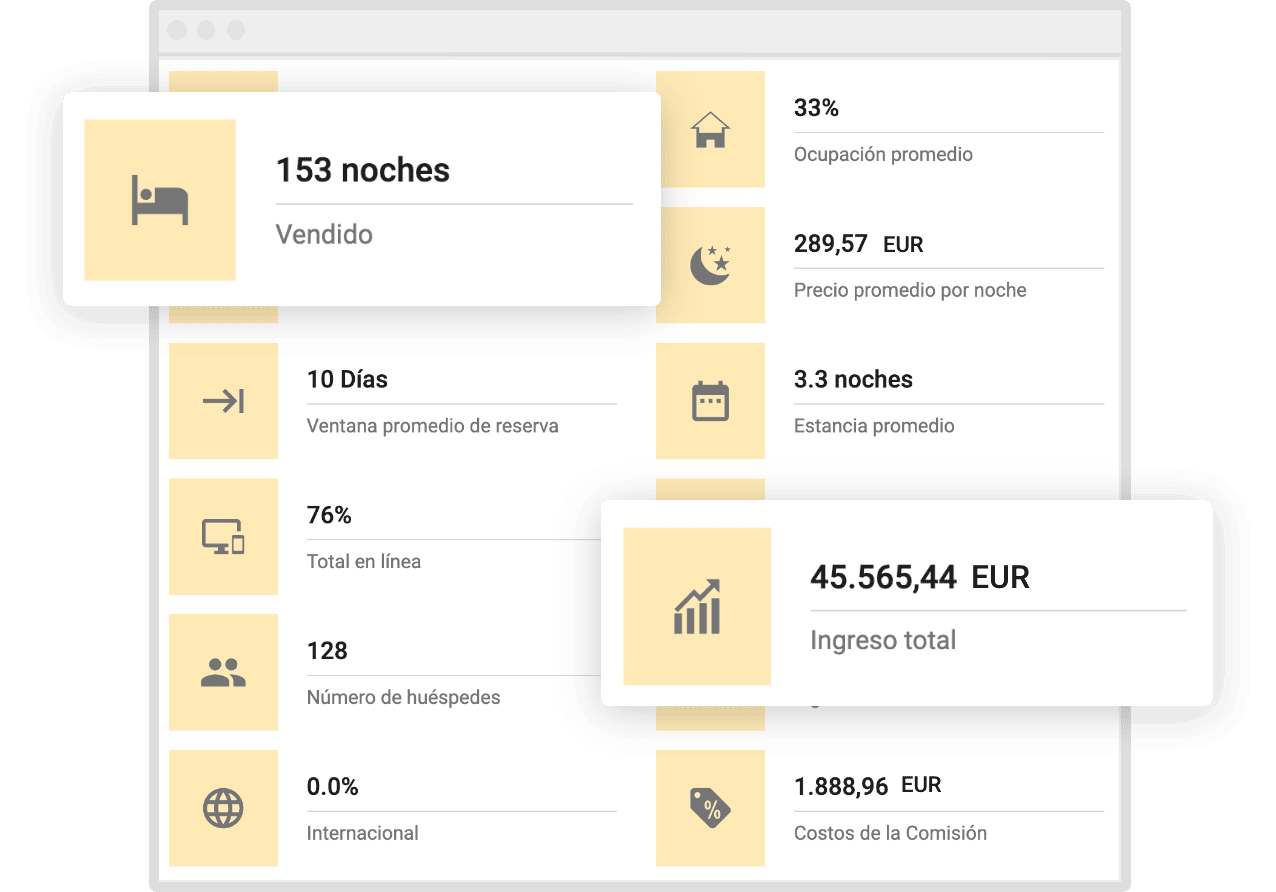Click the calendar icon for Estancia promedio
Image resolution: width=1276 pixels, height=892 pixels.
coord(711,401)
